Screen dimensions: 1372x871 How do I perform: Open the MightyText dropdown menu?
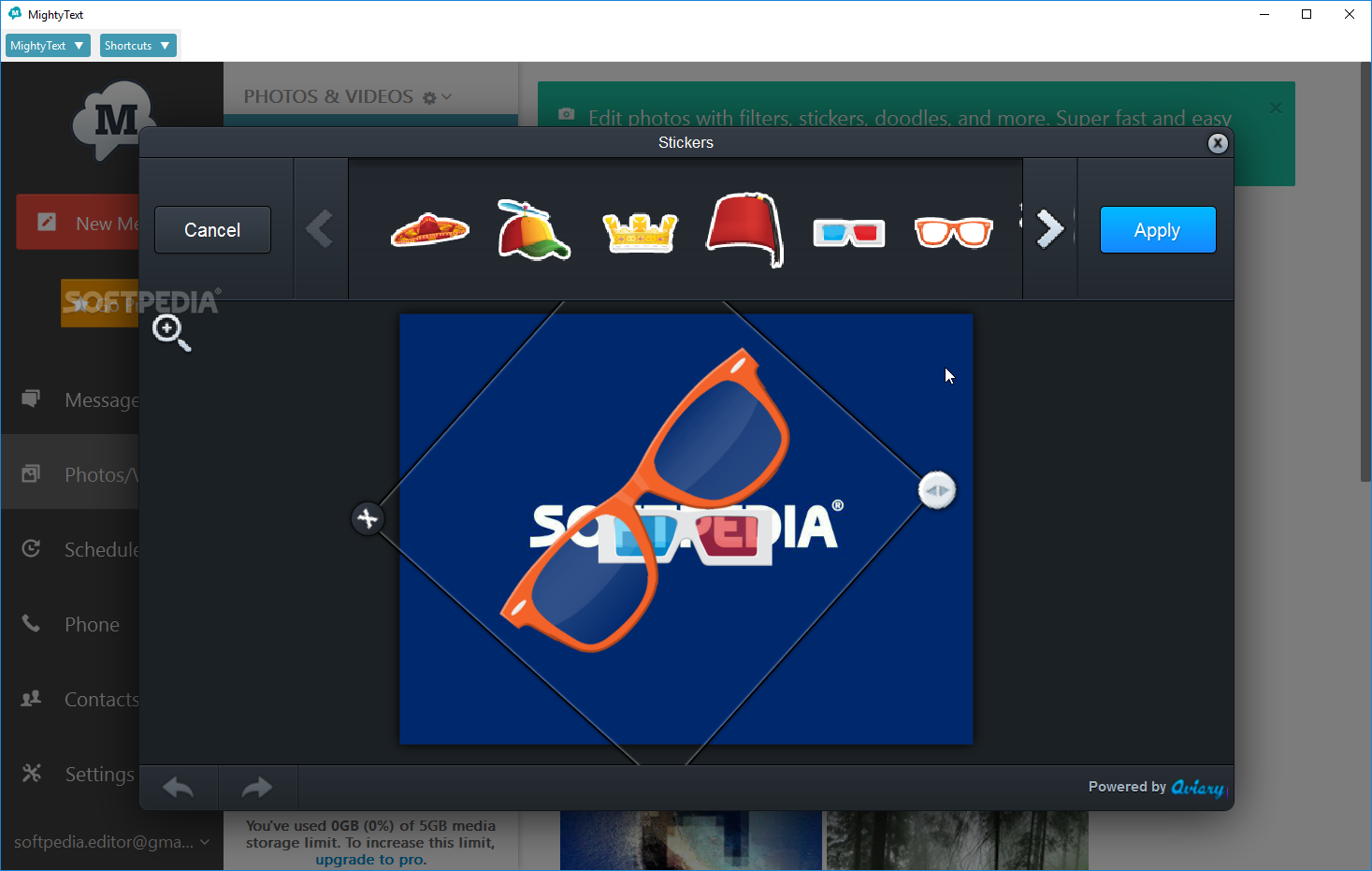48,45
